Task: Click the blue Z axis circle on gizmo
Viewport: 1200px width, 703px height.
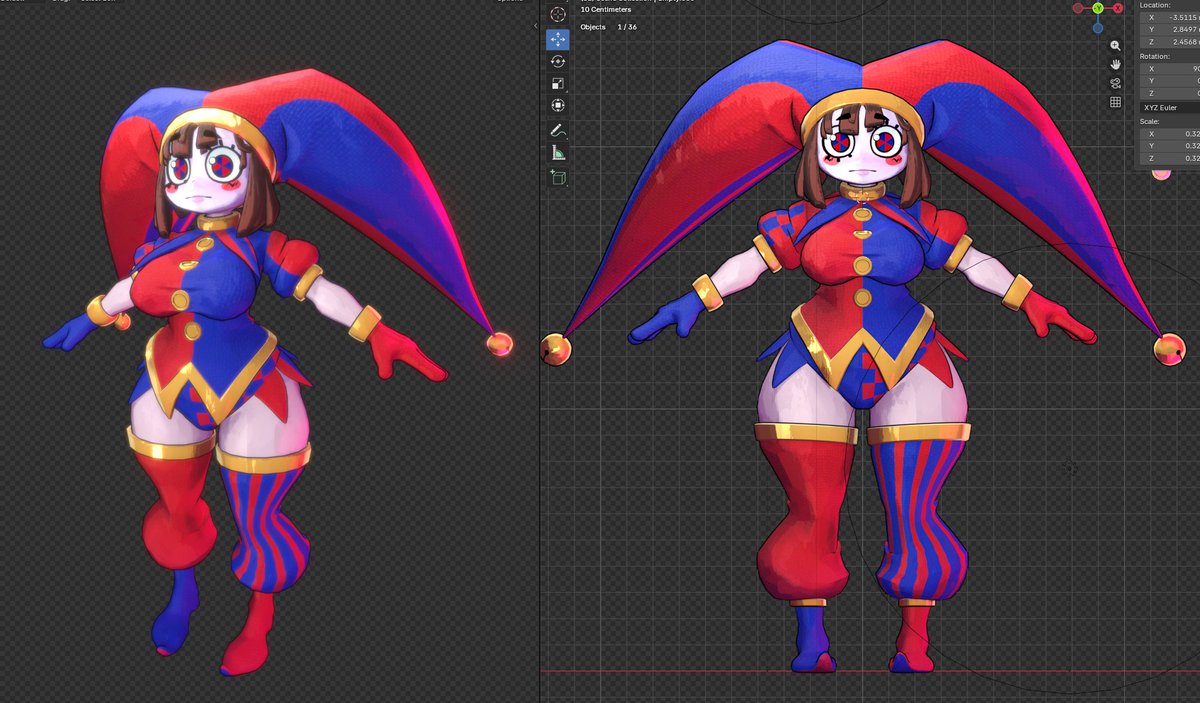Action: pos(1098,28)
